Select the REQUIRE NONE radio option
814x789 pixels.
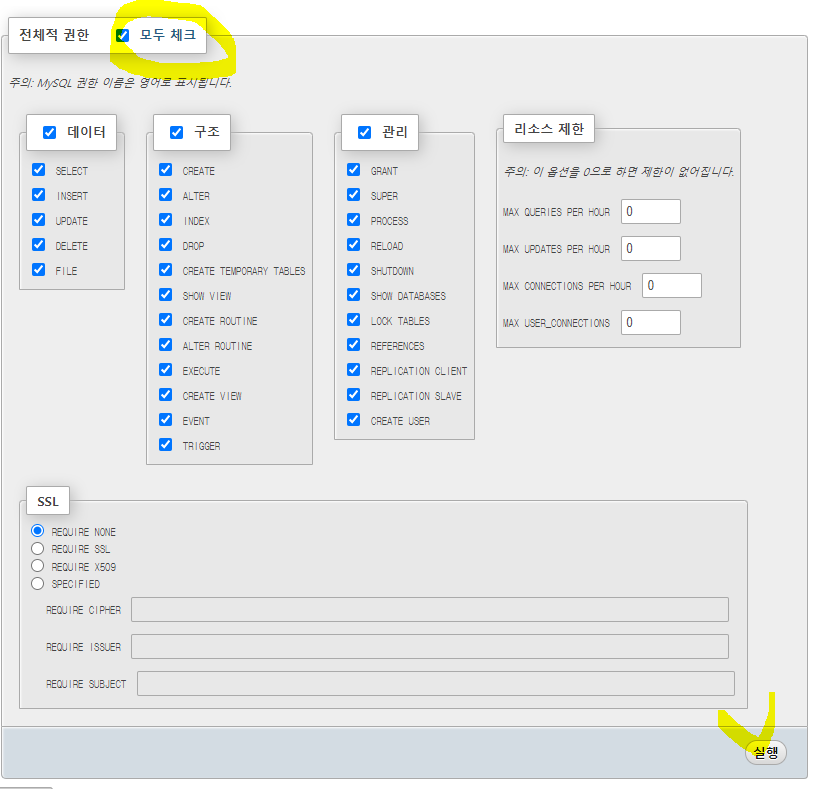37,530
